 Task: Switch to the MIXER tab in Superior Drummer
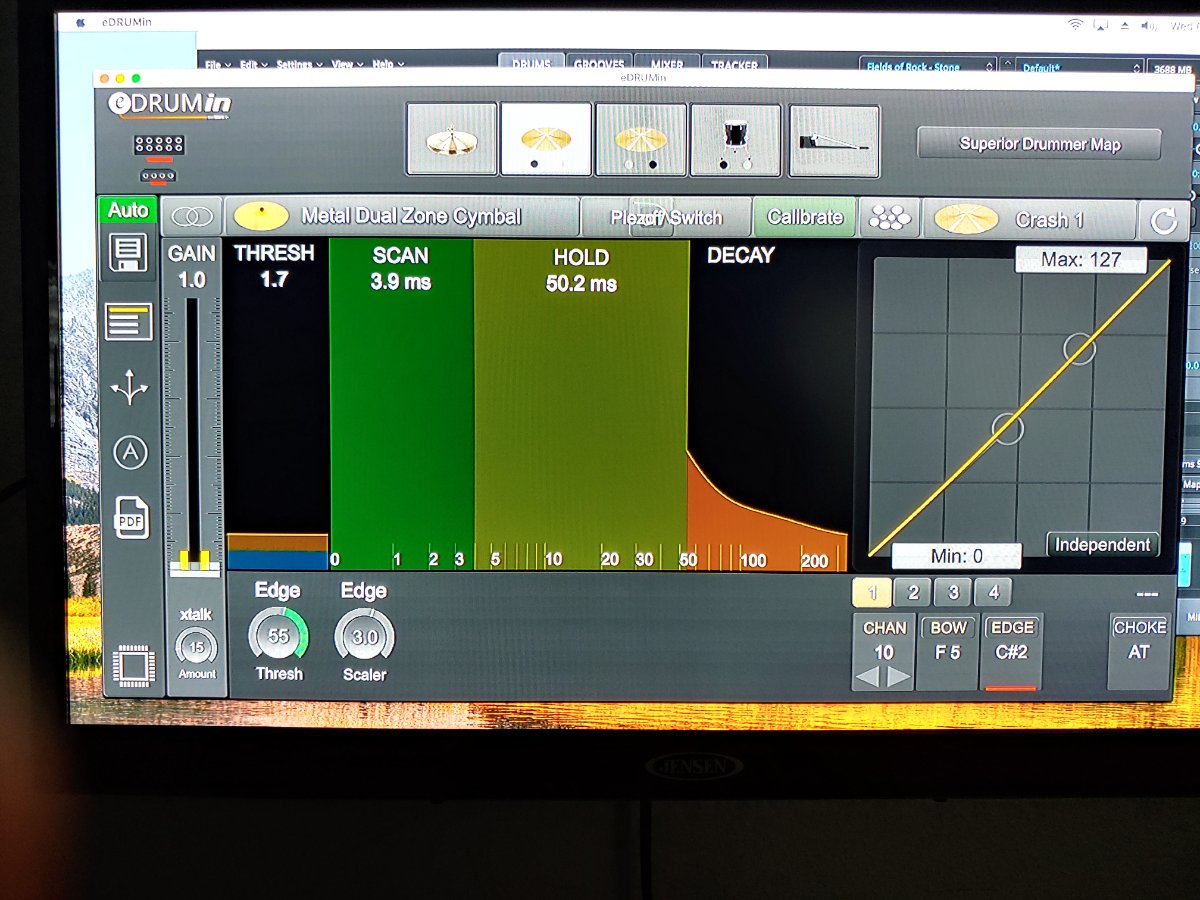(x=666, y=64)
